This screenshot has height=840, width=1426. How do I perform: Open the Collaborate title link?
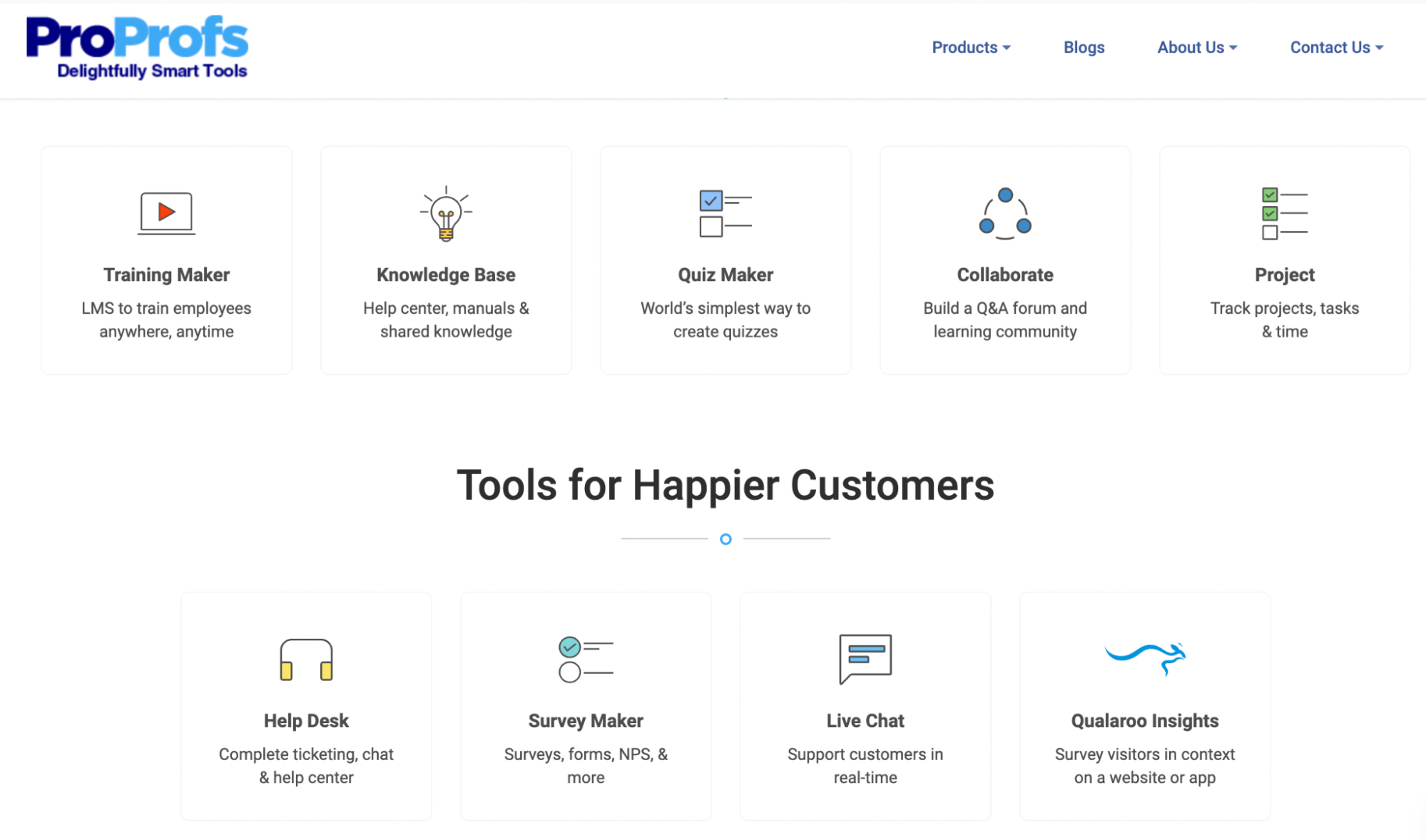pos(1005,275)
